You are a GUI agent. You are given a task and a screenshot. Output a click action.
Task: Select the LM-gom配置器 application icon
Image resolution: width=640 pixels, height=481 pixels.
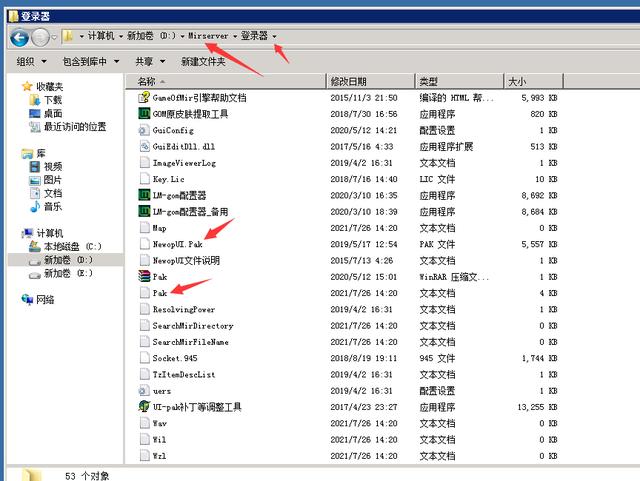[144, 194]
